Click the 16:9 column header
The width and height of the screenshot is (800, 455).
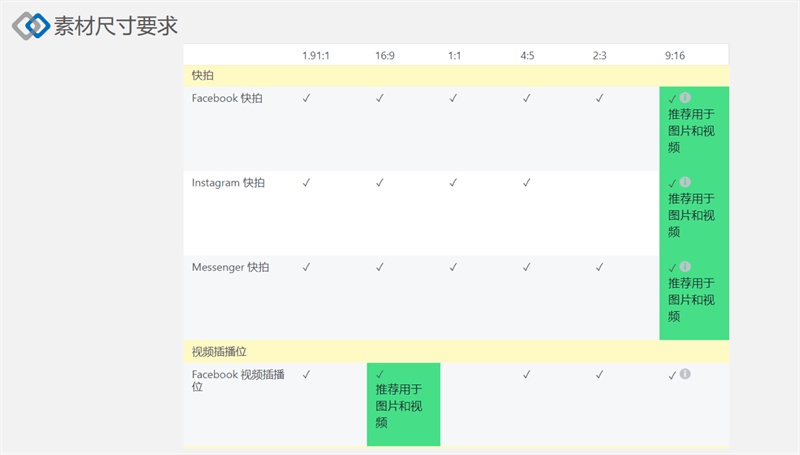[385, 56]
